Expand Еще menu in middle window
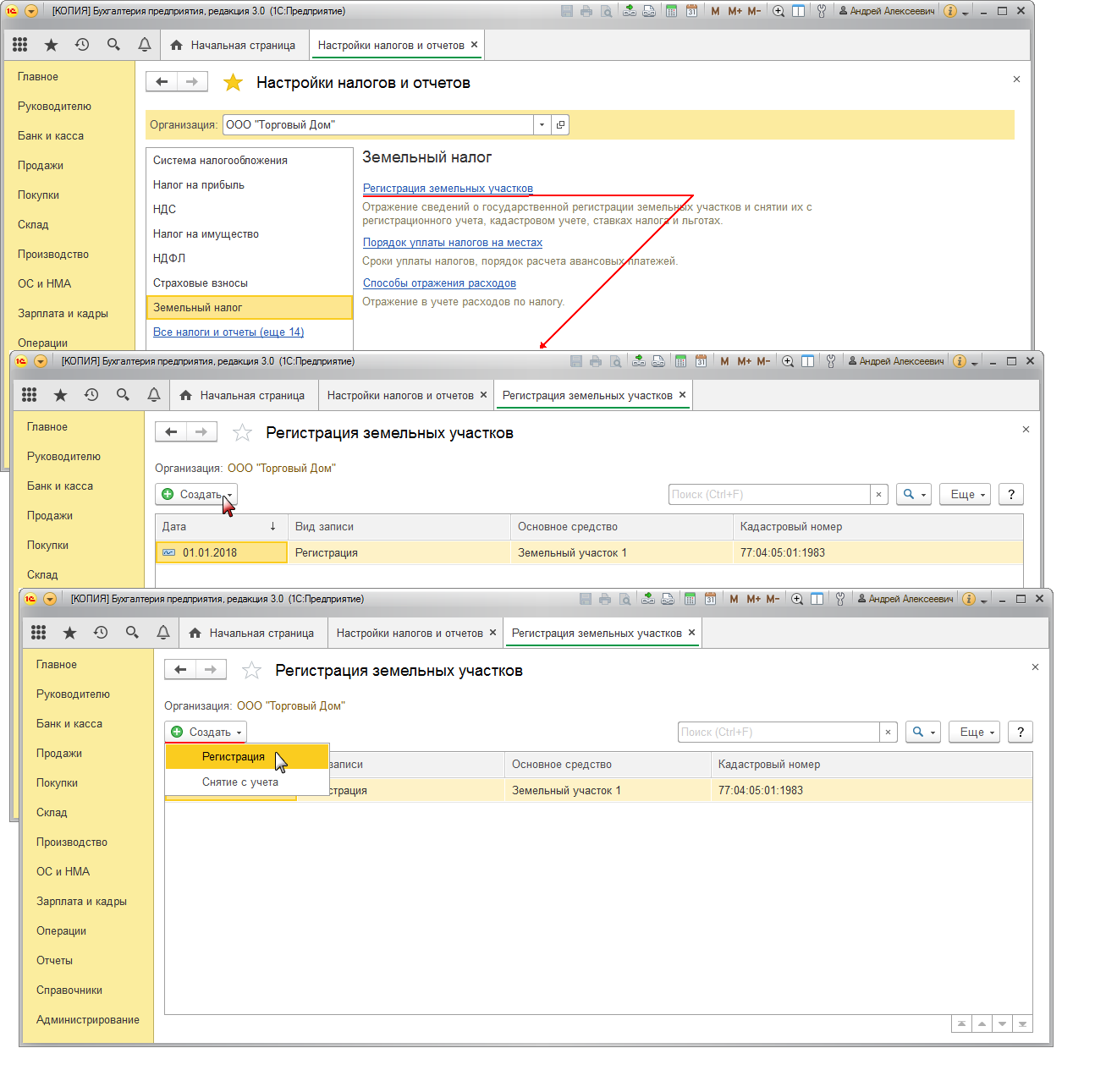This screenshot has height=1092, width=1106. (966, 494)
